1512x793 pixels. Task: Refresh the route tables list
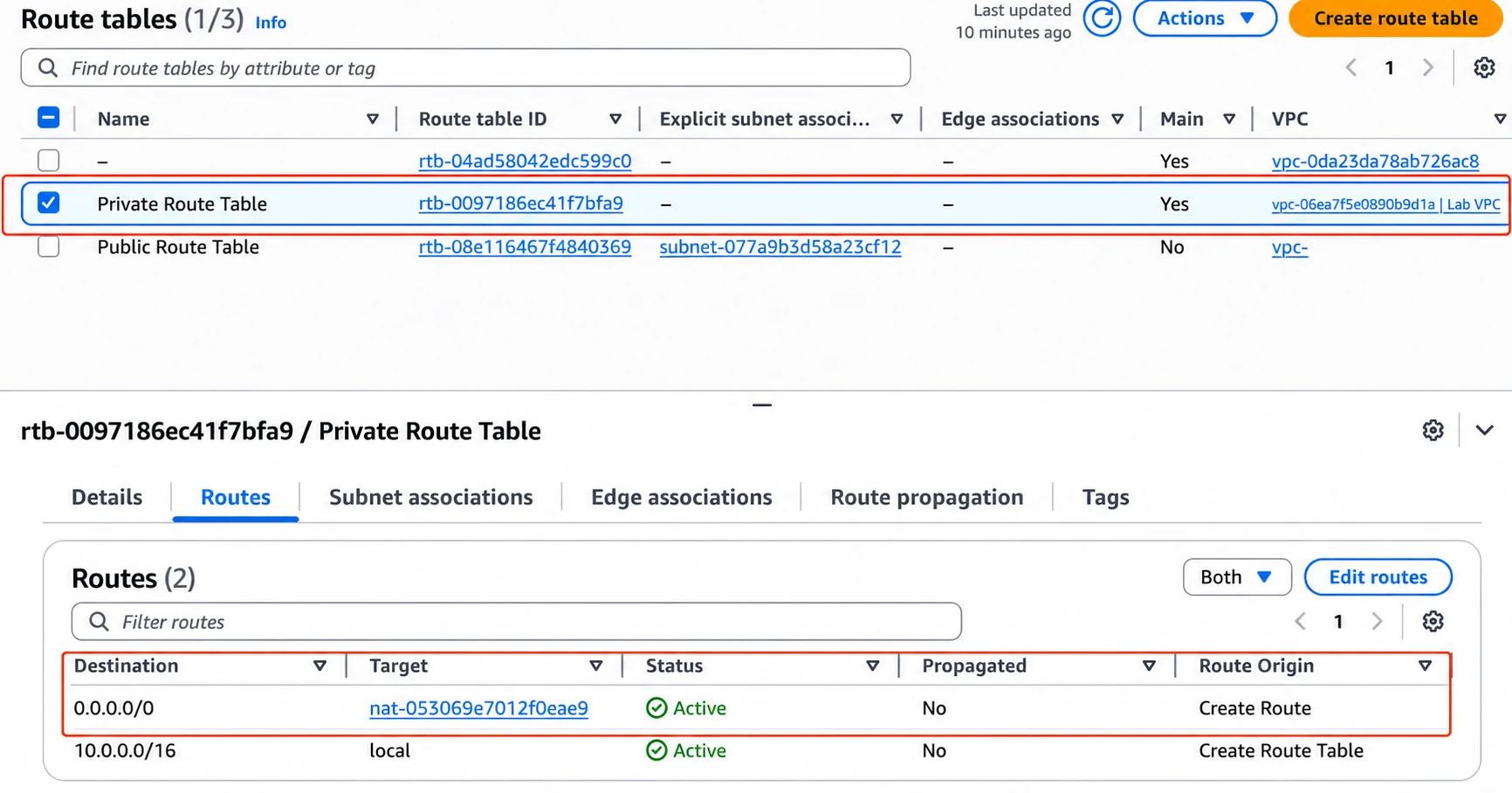point(1102,18)
